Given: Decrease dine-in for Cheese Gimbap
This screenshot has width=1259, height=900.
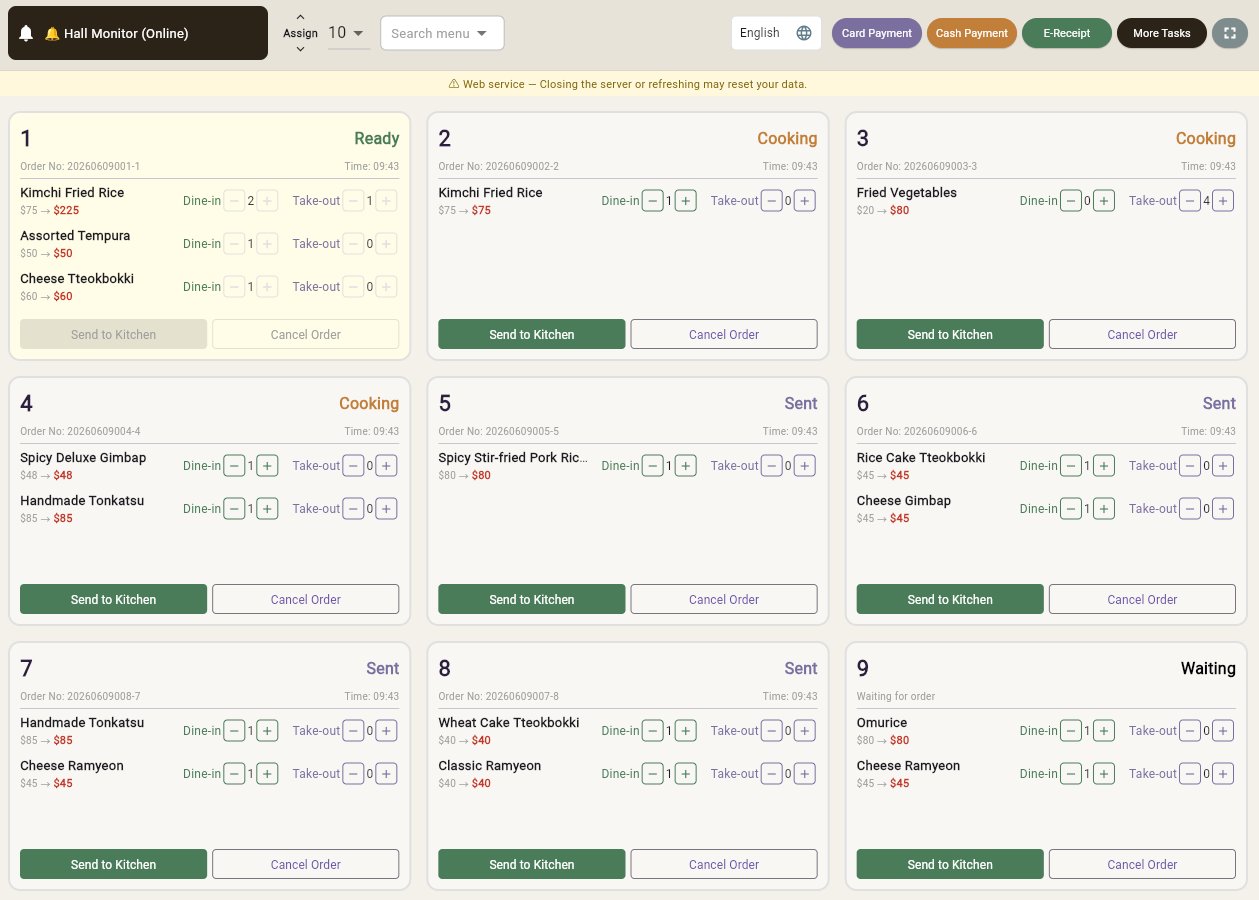Looking at the screenshot, I should pos(1071,509).
